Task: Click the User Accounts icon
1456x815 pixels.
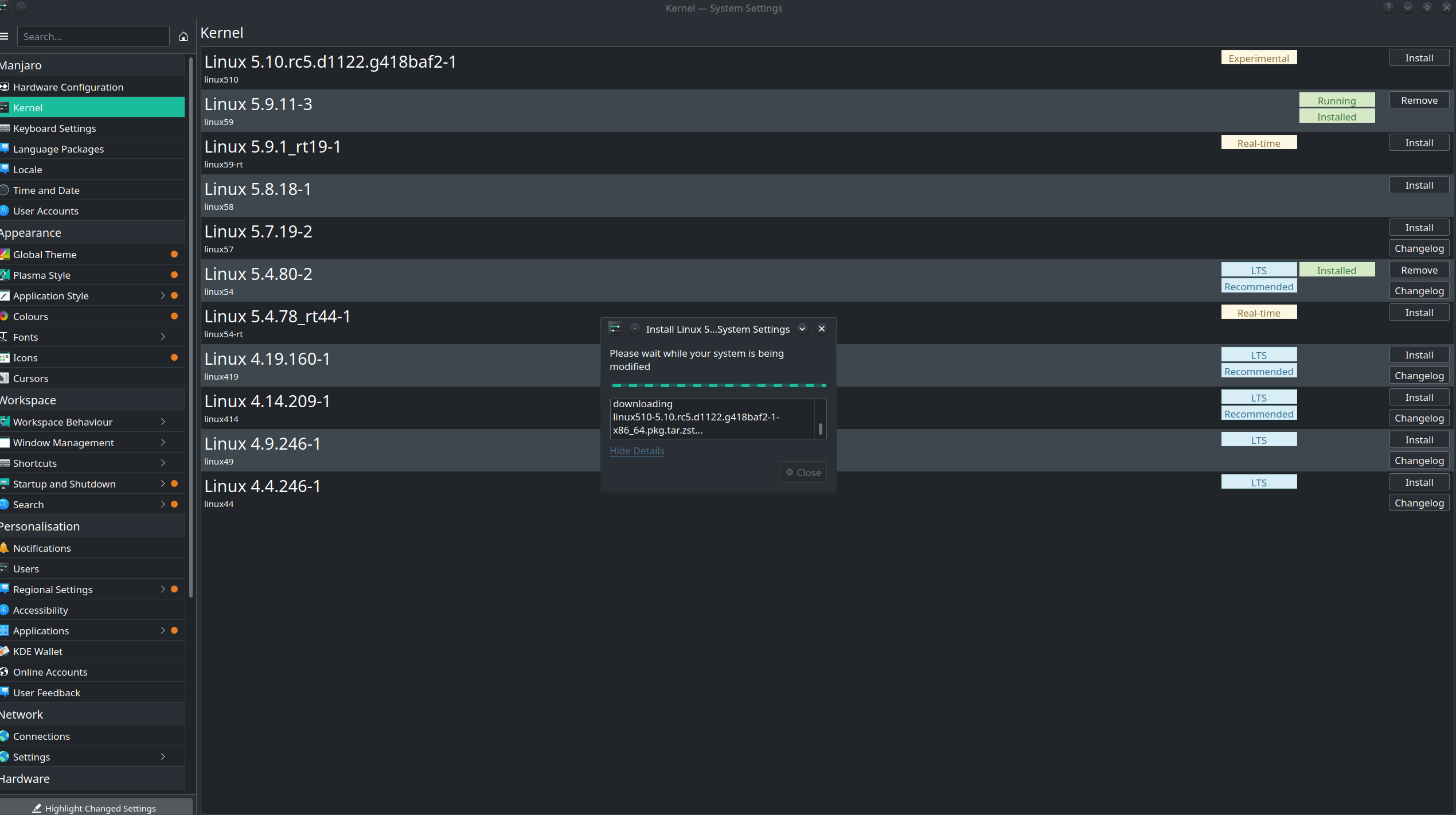Action: (5, 211)
